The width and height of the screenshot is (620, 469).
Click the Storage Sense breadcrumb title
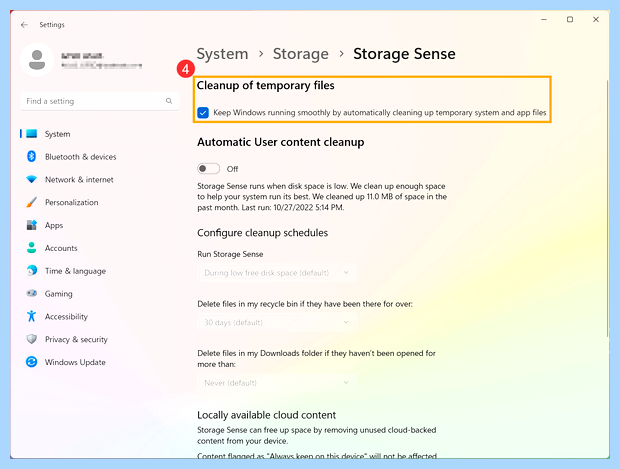pyautogui.click(x=404, y=54)
